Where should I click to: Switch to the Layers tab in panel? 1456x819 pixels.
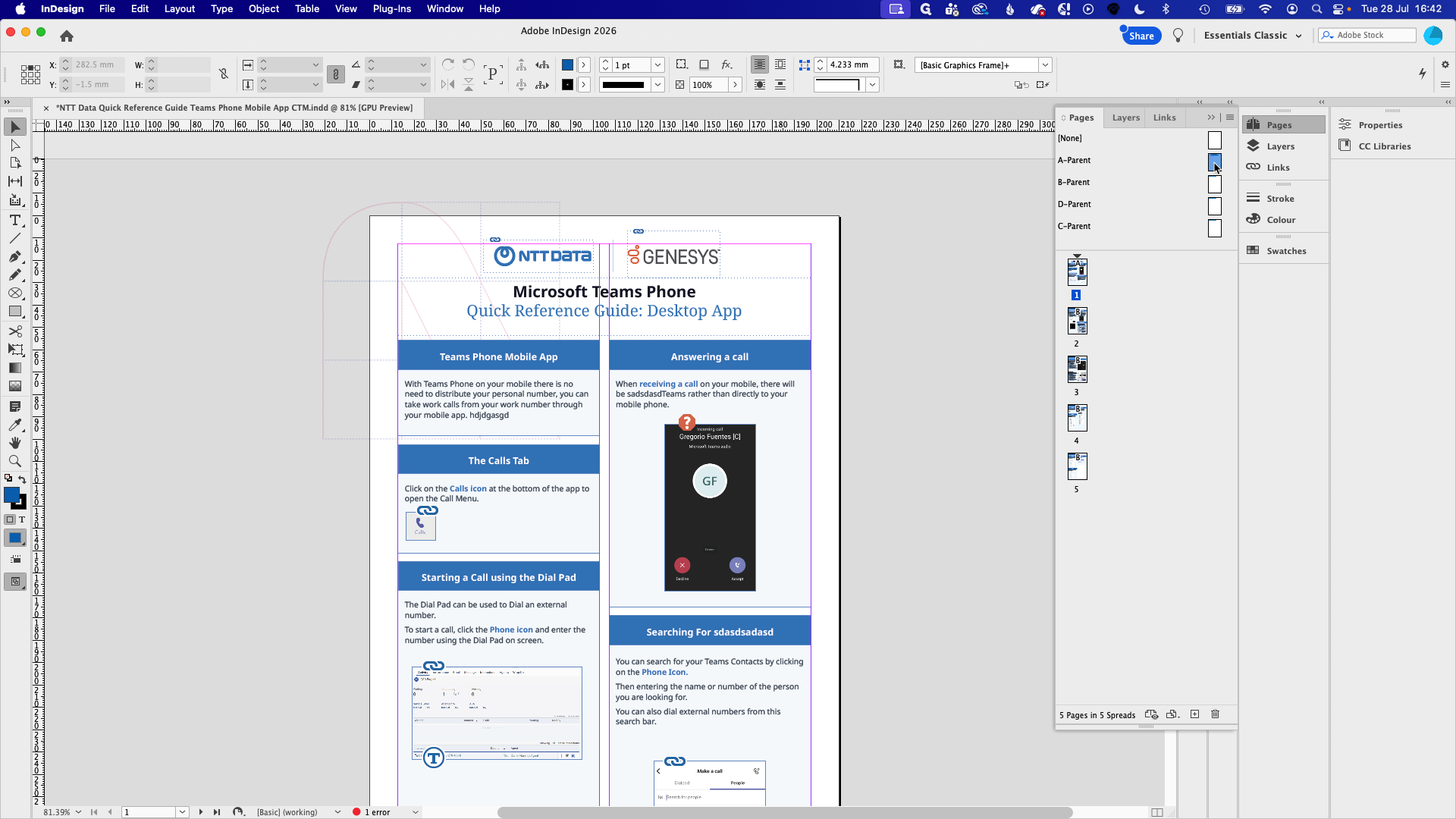[x=1125, y=118]
